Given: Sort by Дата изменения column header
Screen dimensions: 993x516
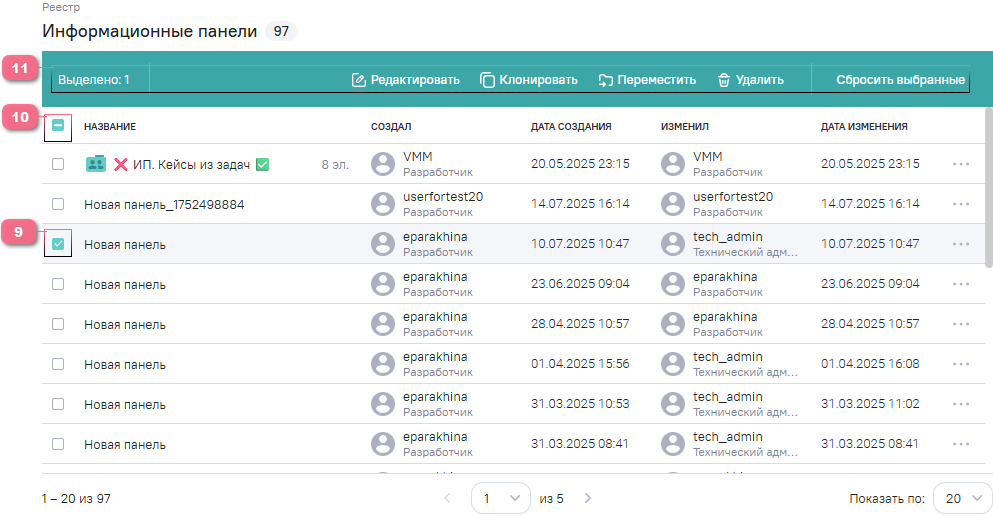Looking at the screenshot, I should point(864,127).
